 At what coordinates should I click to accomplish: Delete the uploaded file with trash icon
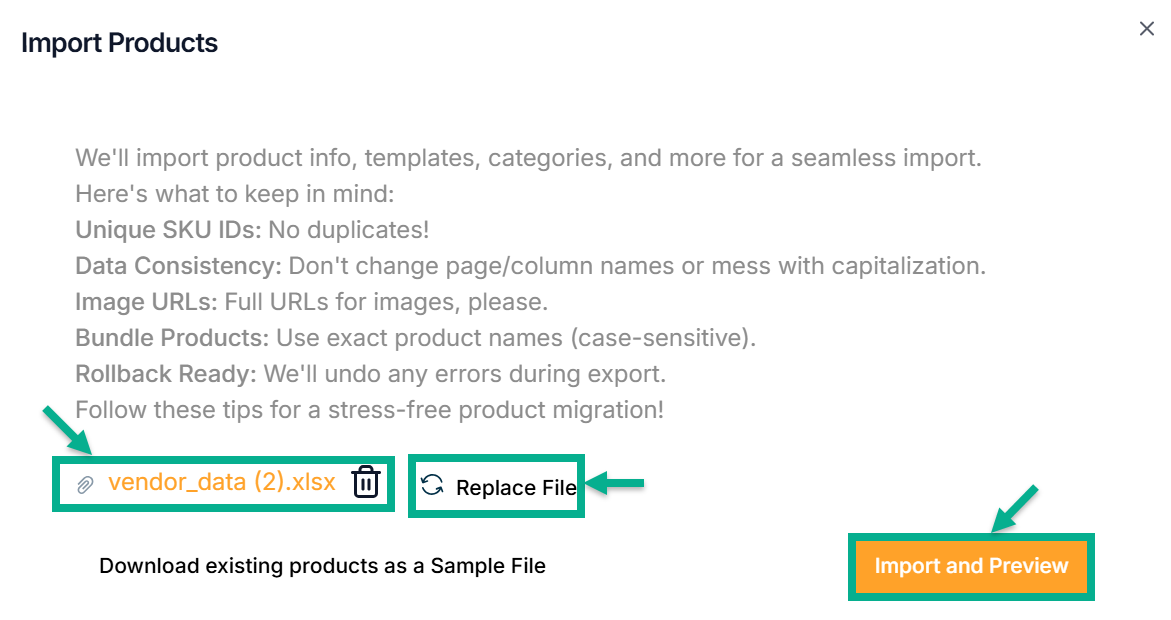click(366, 483)
